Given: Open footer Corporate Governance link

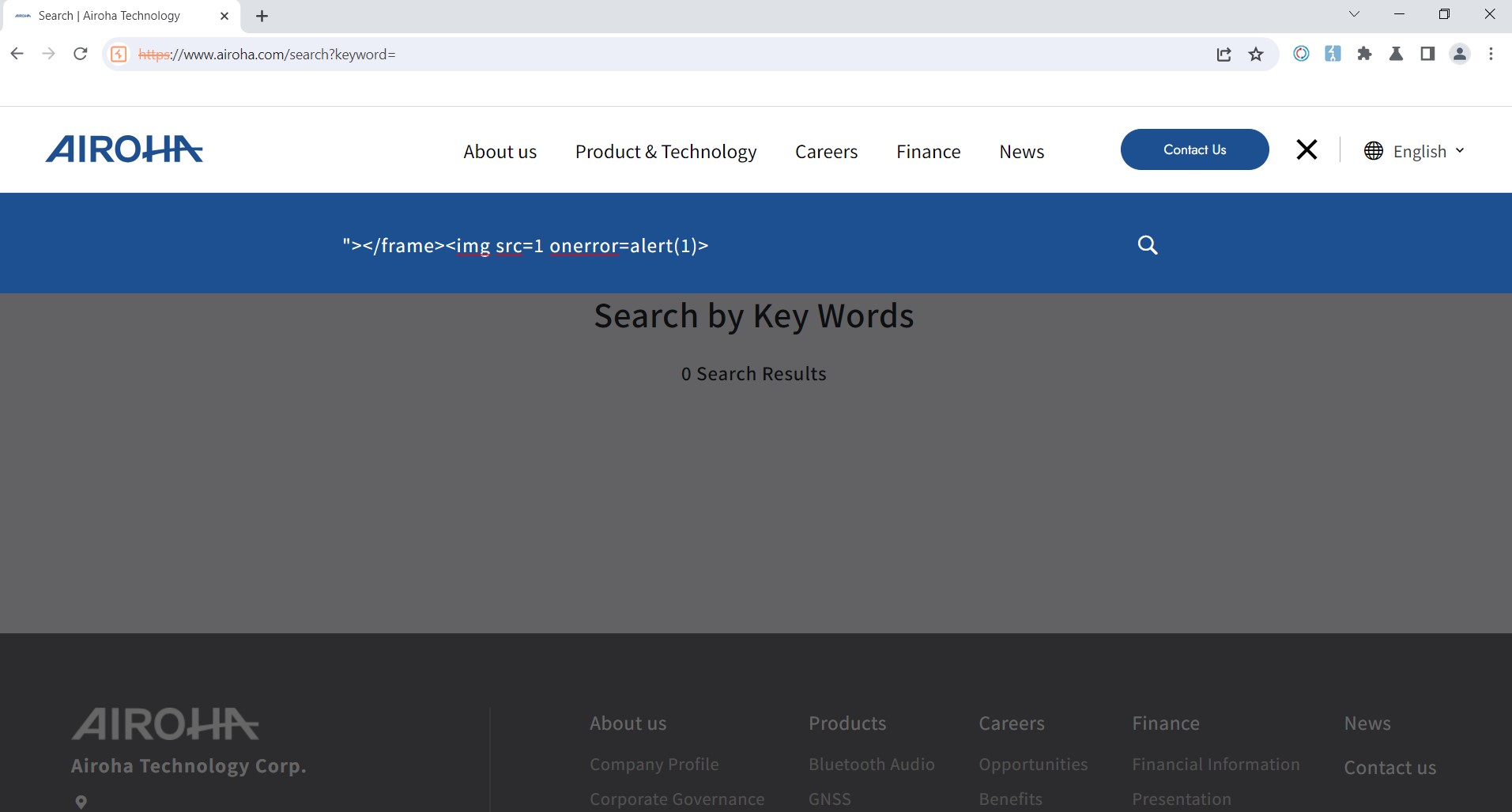Looking at the screenshot, I should pyautogui.click(x=677, y=799).
